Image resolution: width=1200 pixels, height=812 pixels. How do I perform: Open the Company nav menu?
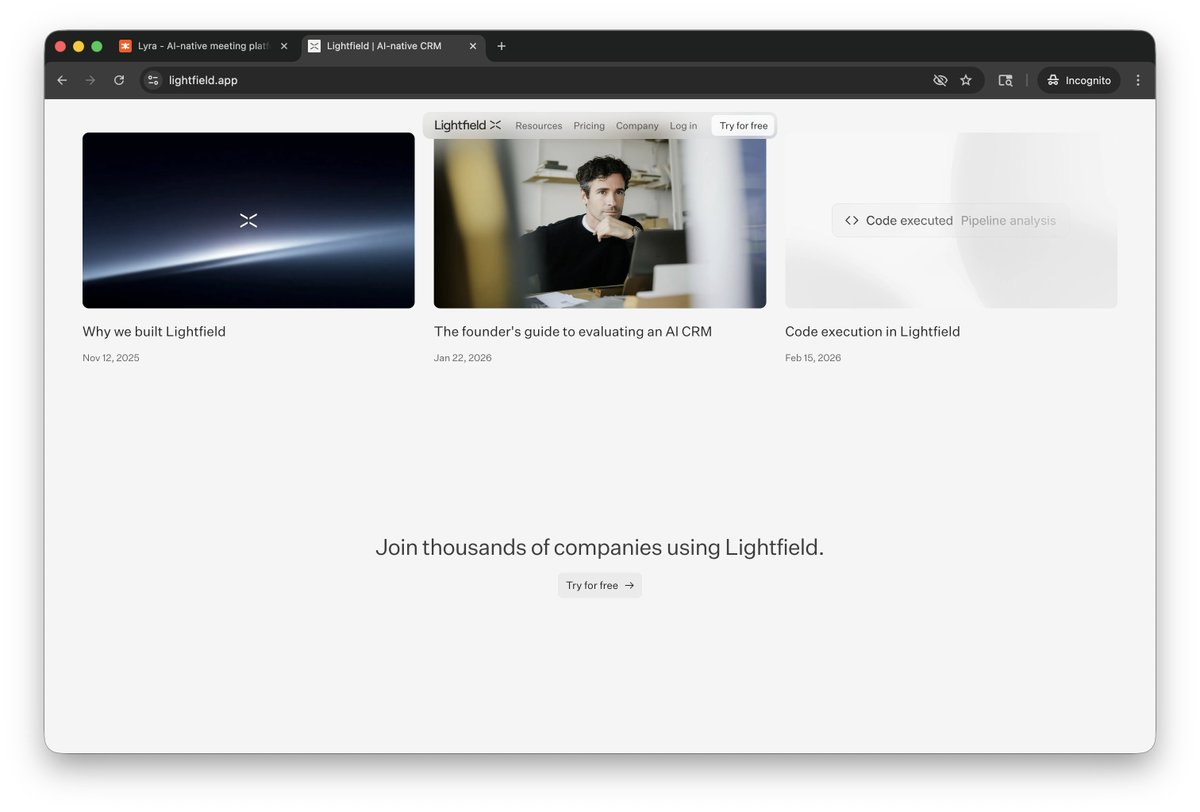pyautogui.click(x=637, y=126)
